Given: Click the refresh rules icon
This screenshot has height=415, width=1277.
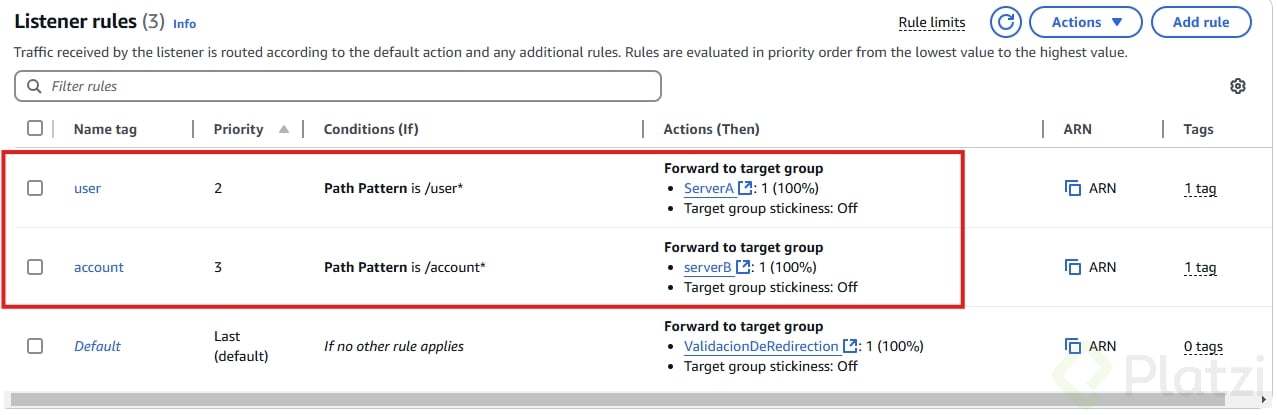Looking at the screenshot, I should pyautogui.click(x=1005, y=22).
